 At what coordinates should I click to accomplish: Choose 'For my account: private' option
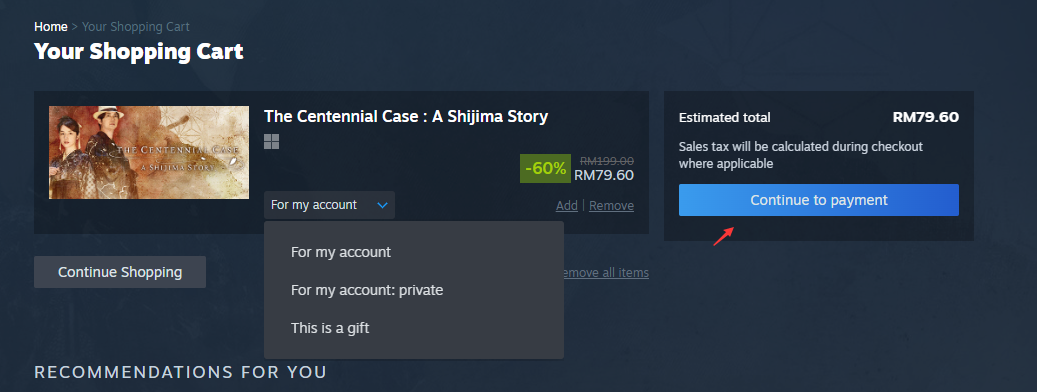(367, 290)
